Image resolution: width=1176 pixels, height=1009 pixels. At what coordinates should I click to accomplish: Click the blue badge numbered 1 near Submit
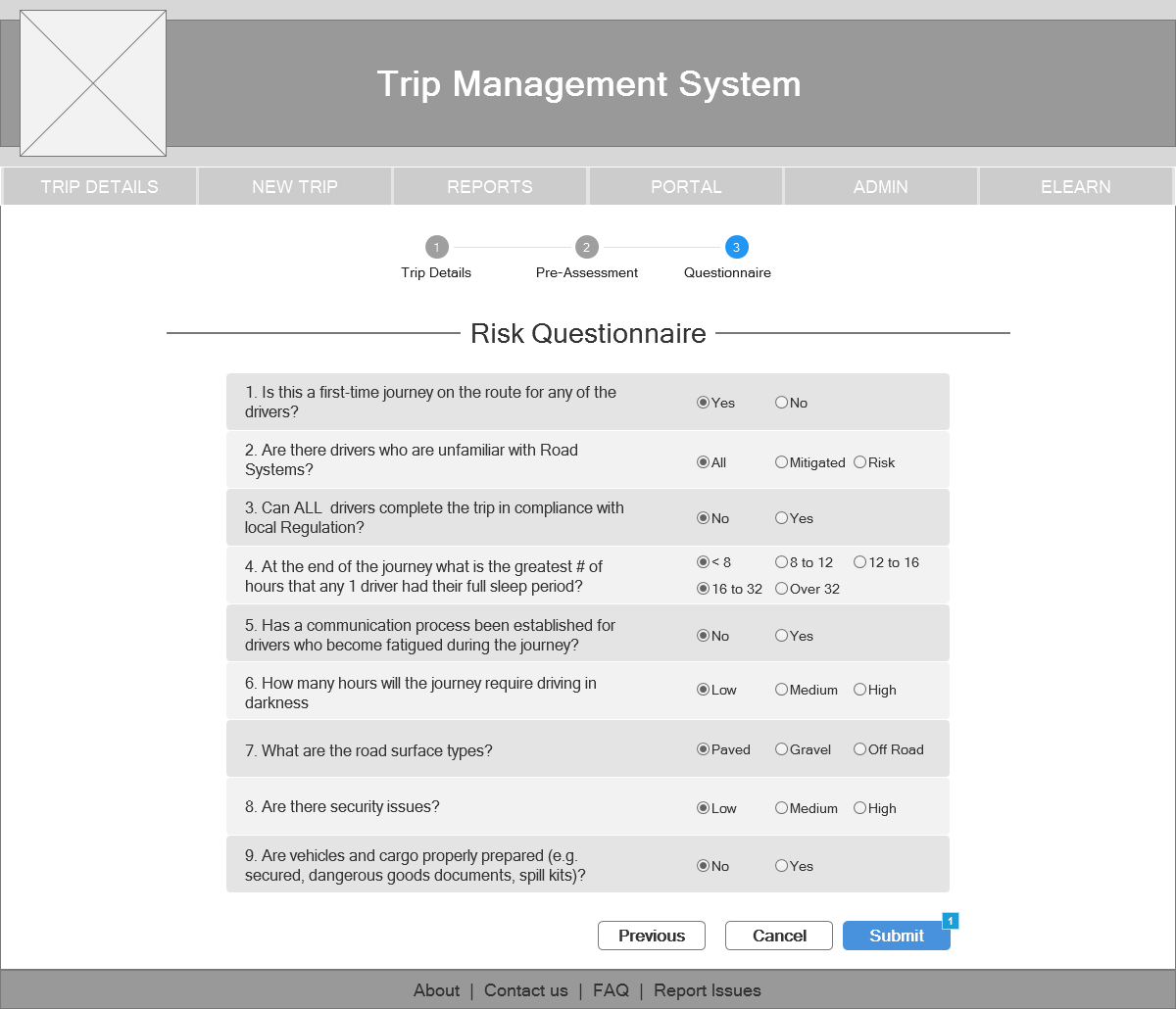(950, 921)
